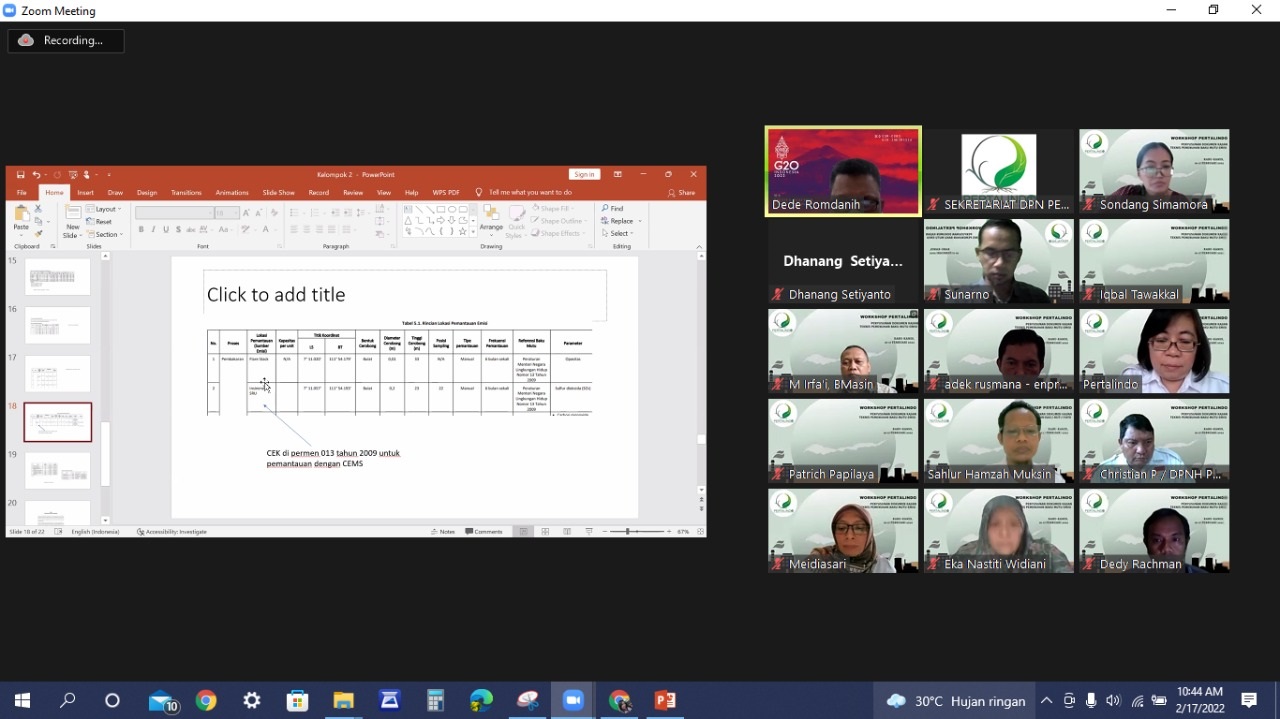
Task: Click the Save icon in quick access toolbar
Action: click(x=21, y=175)
